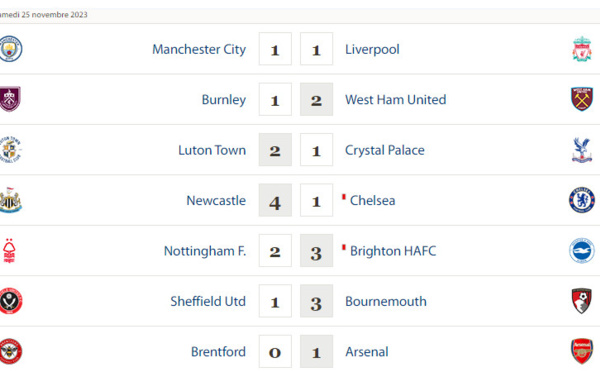Click Brentford's score of 0

point(275,352)
